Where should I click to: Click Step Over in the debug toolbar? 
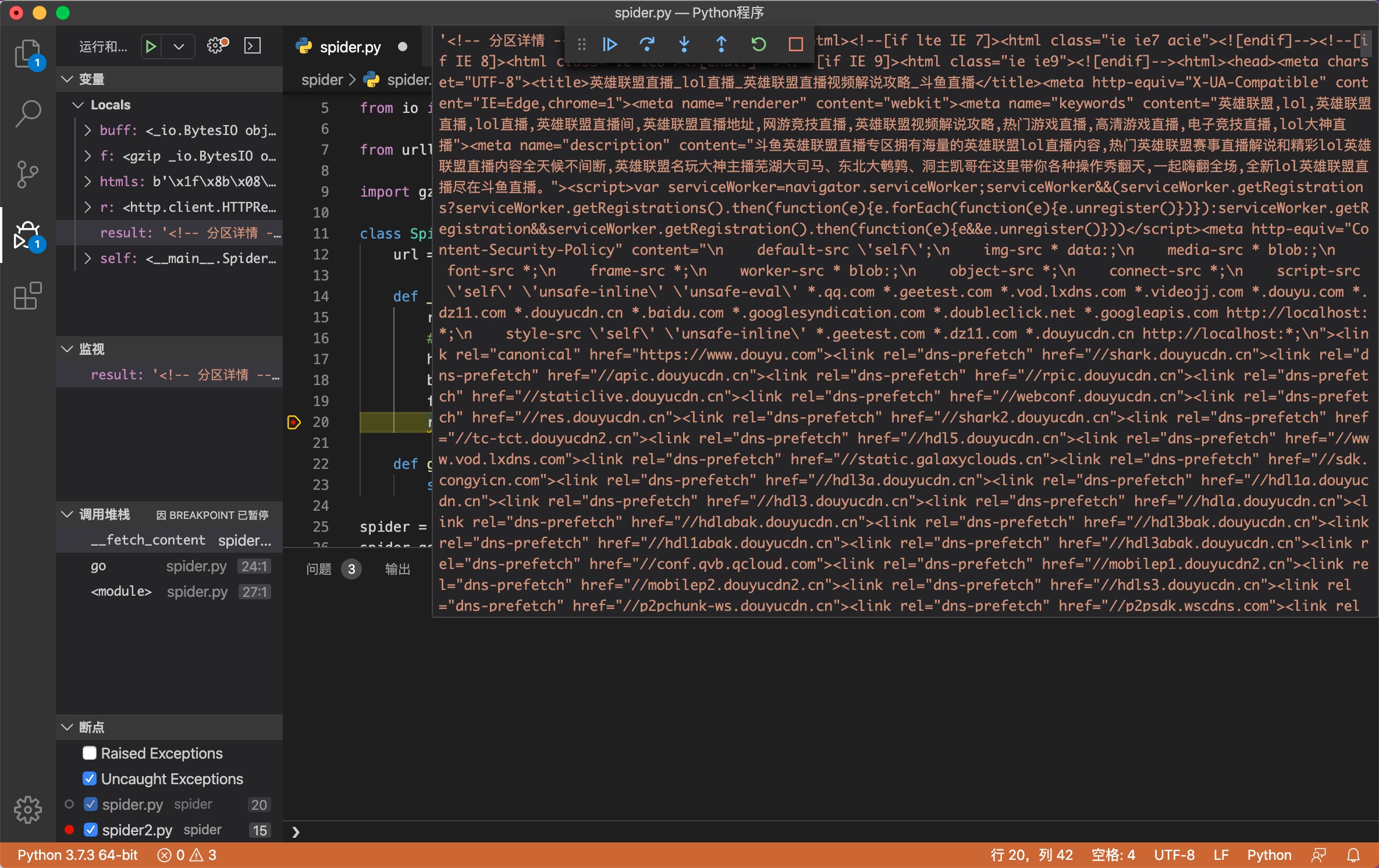point(646,44)
